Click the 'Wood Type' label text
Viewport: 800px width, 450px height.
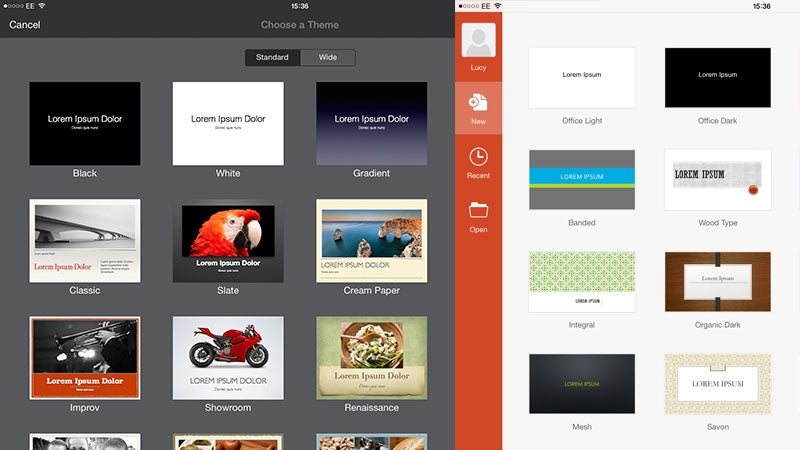tap(718, 223)
